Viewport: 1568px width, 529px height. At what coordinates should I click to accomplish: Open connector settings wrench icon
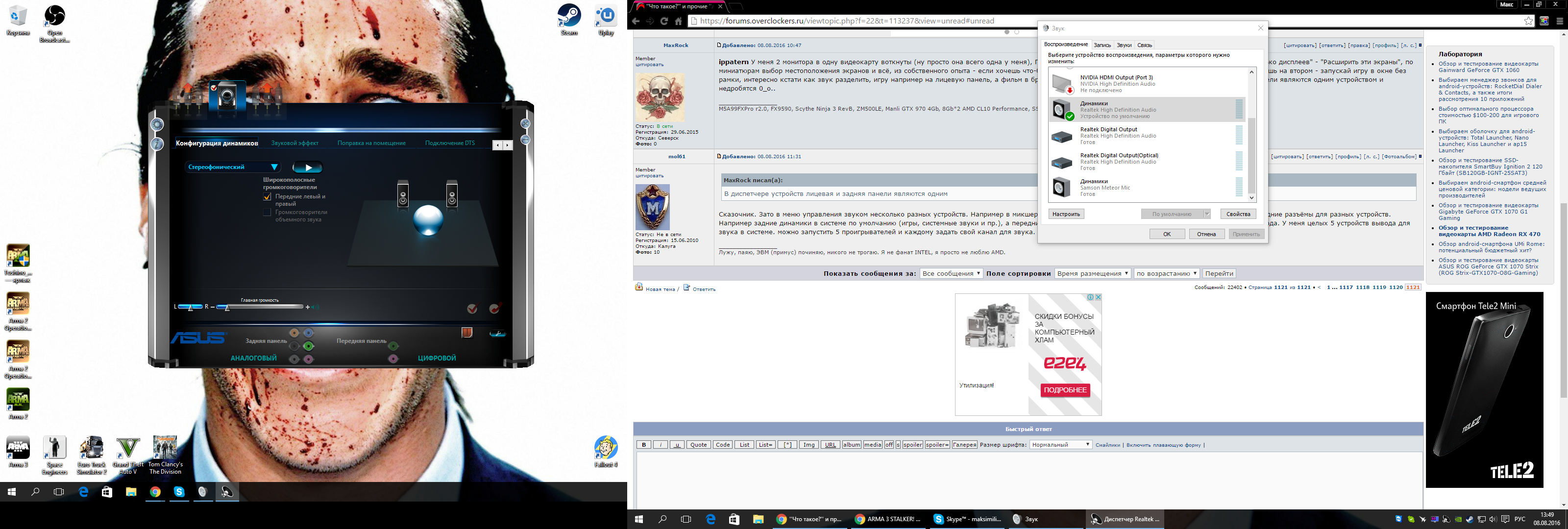tap(497, 333)
